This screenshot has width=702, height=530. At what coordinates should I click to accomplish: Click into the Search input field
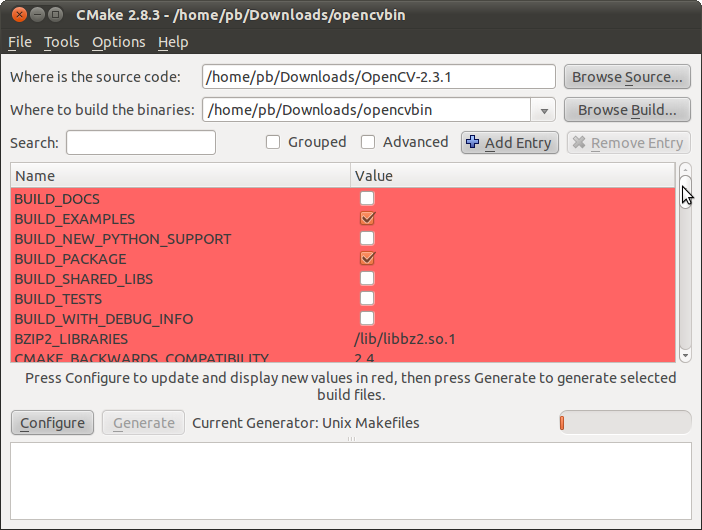click(x=141, y=143)
